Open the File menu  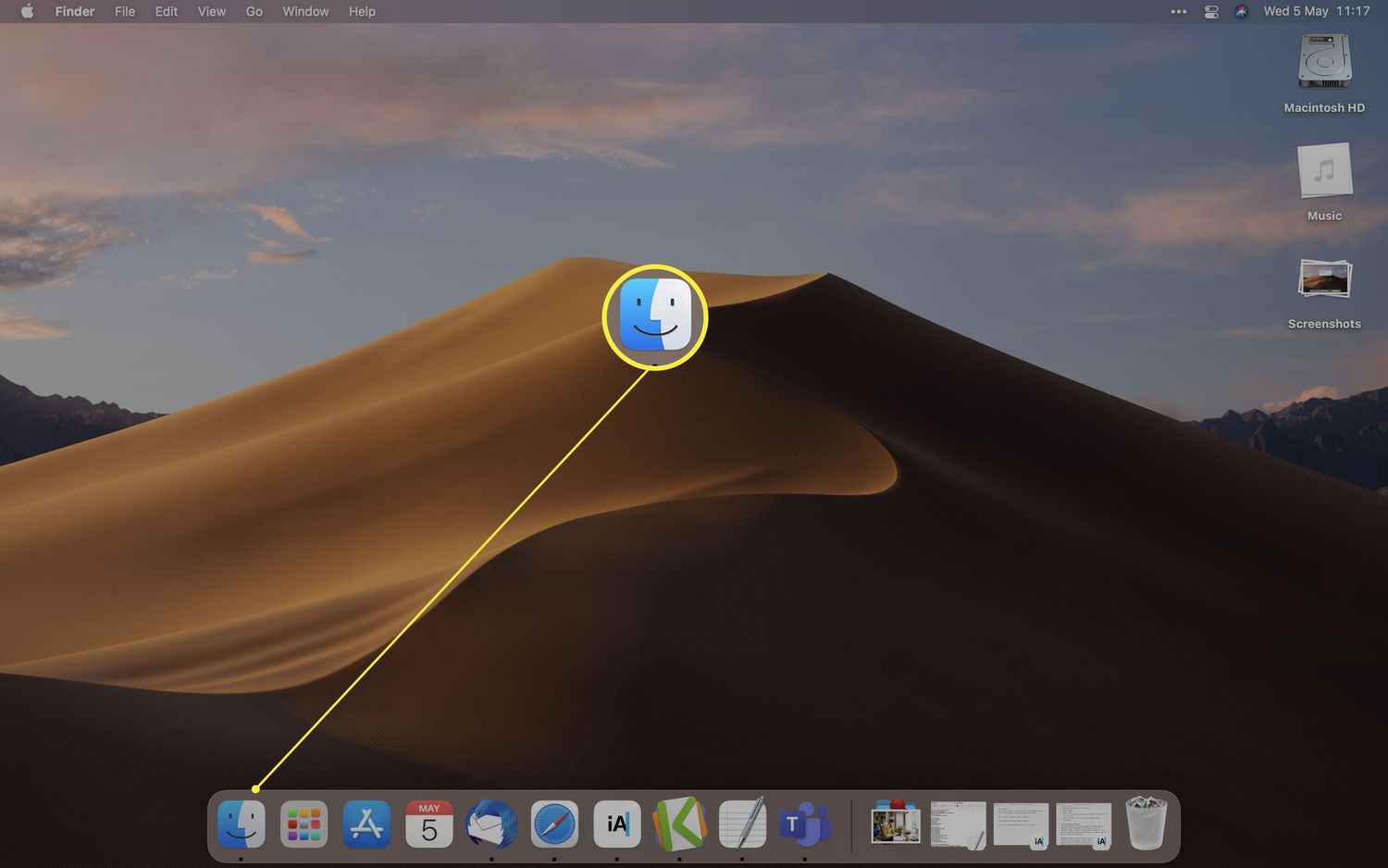125,11
